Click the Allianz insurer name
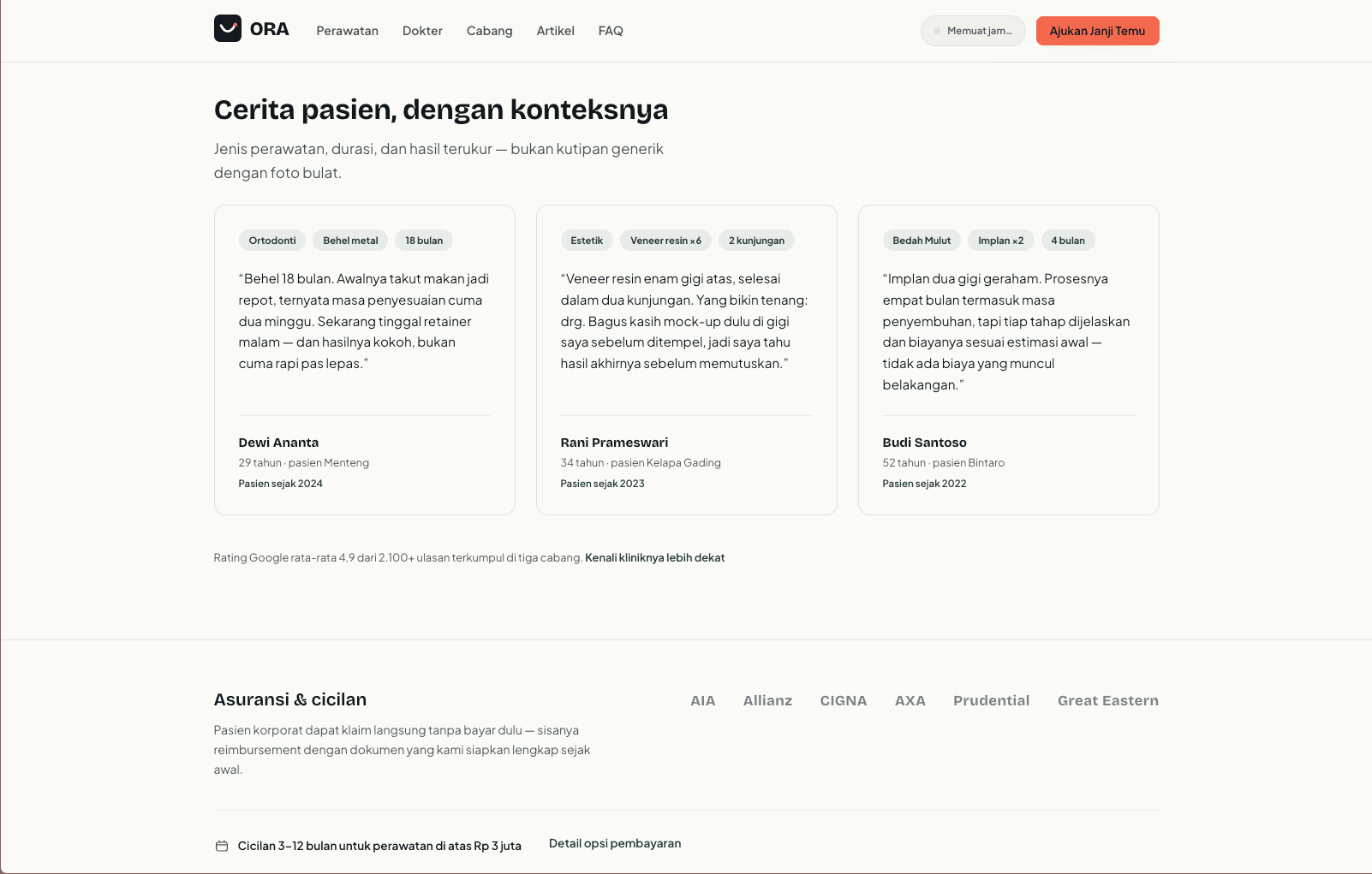 [x=767, y=700]
